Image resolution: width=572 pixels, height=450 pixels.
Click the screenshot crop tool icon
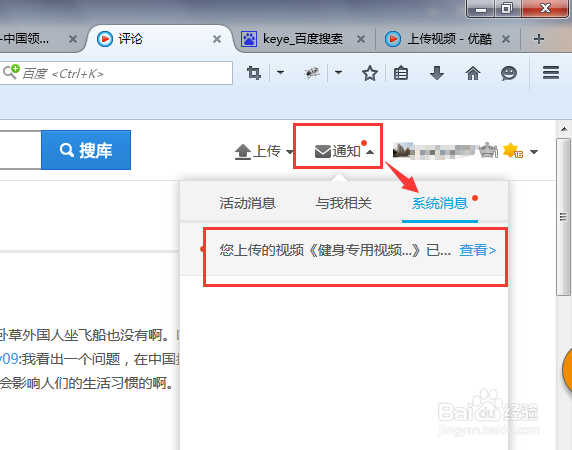tap(254, 73)
